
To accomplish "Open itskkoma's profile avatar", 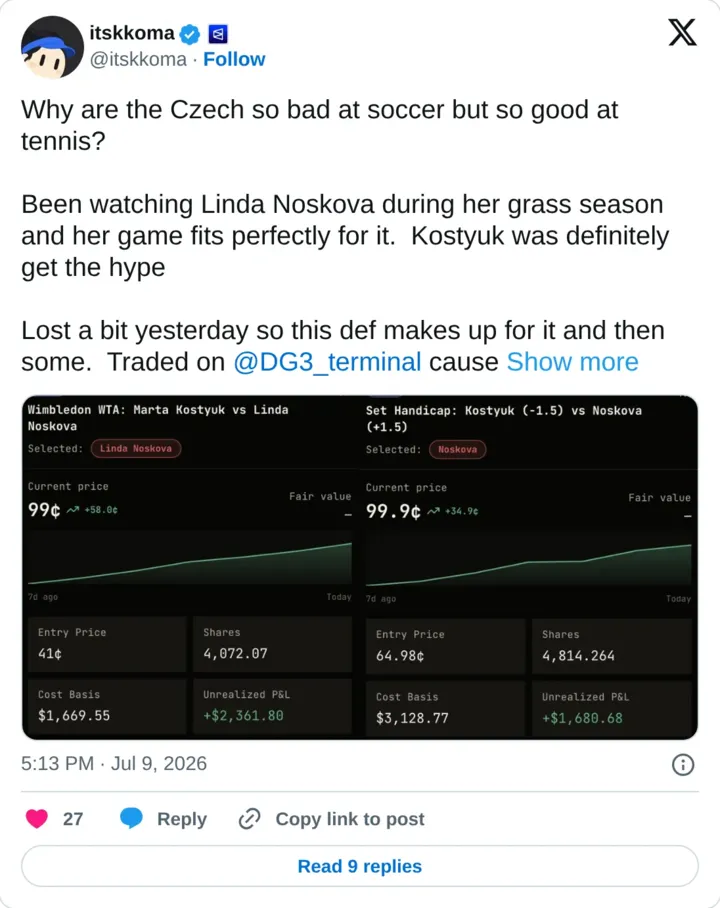I will point(52,47).
